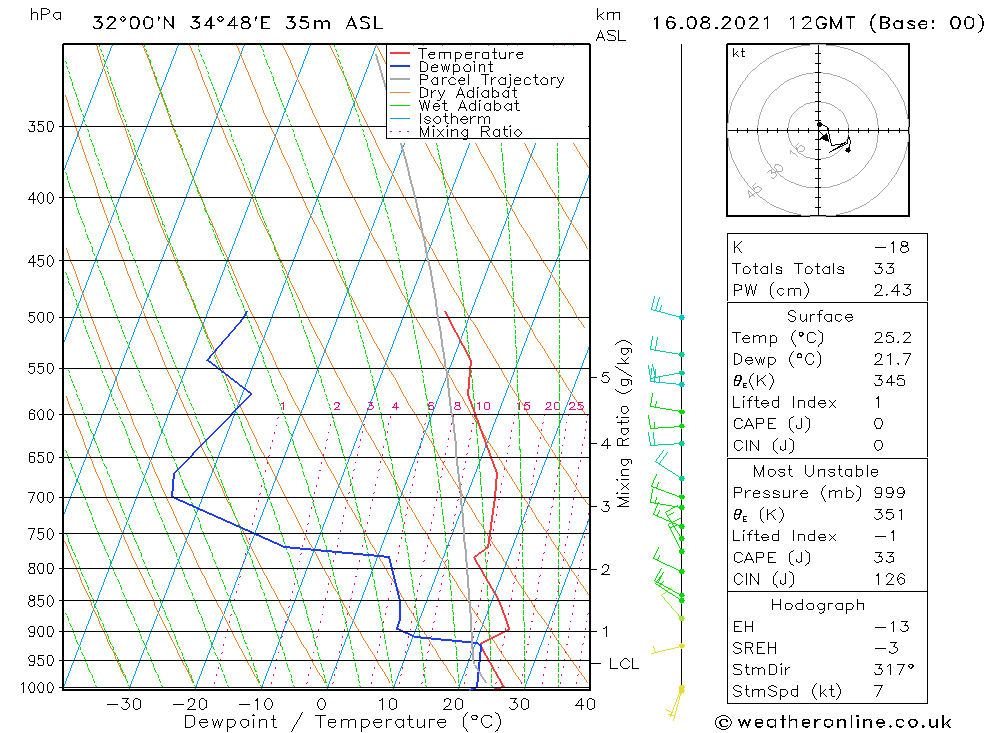The image size is (1000, 733).
Task: Click the Dewpoint / Temperature (°C) axis title
Action: 342,722
